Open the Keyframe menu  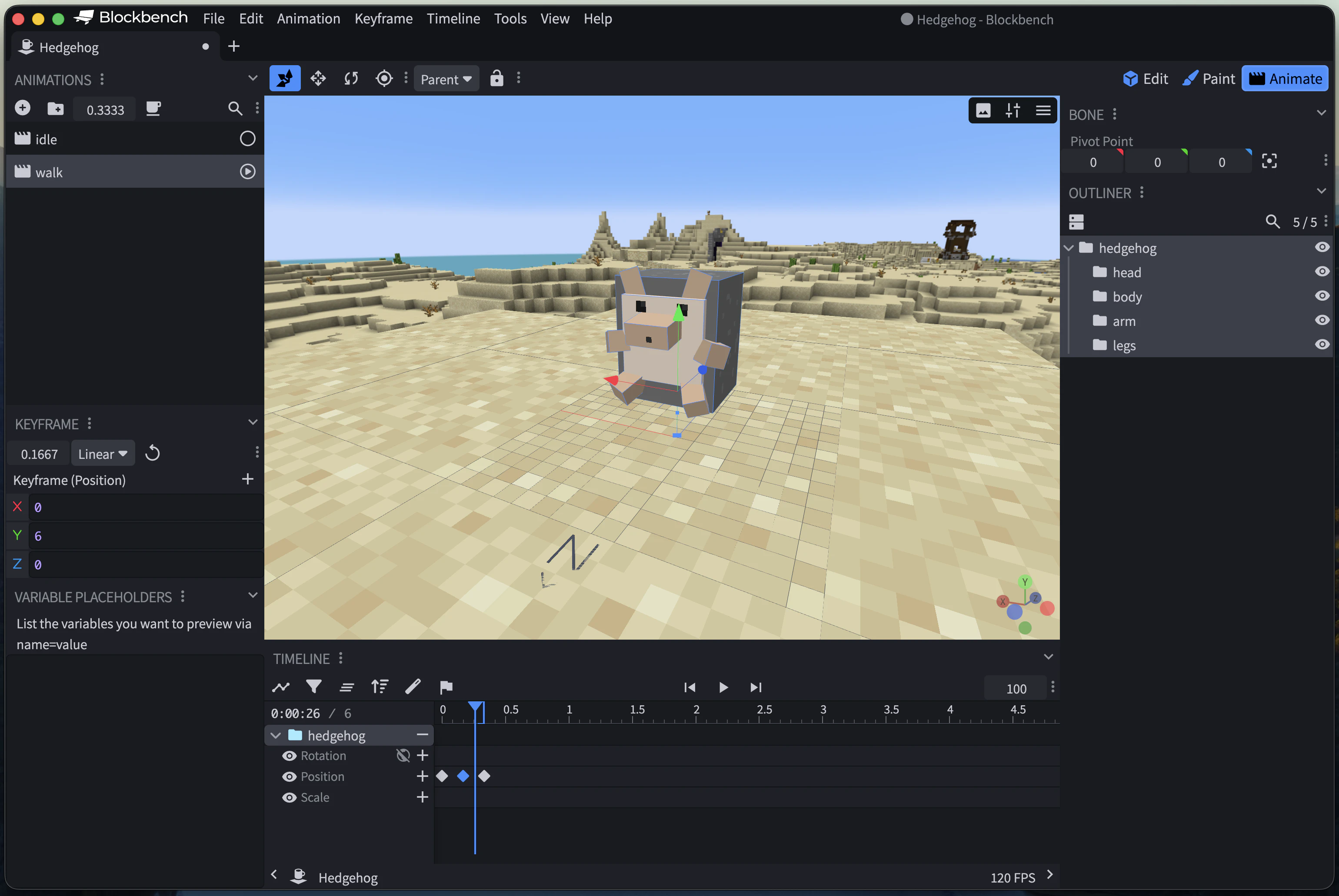point(383,18)
